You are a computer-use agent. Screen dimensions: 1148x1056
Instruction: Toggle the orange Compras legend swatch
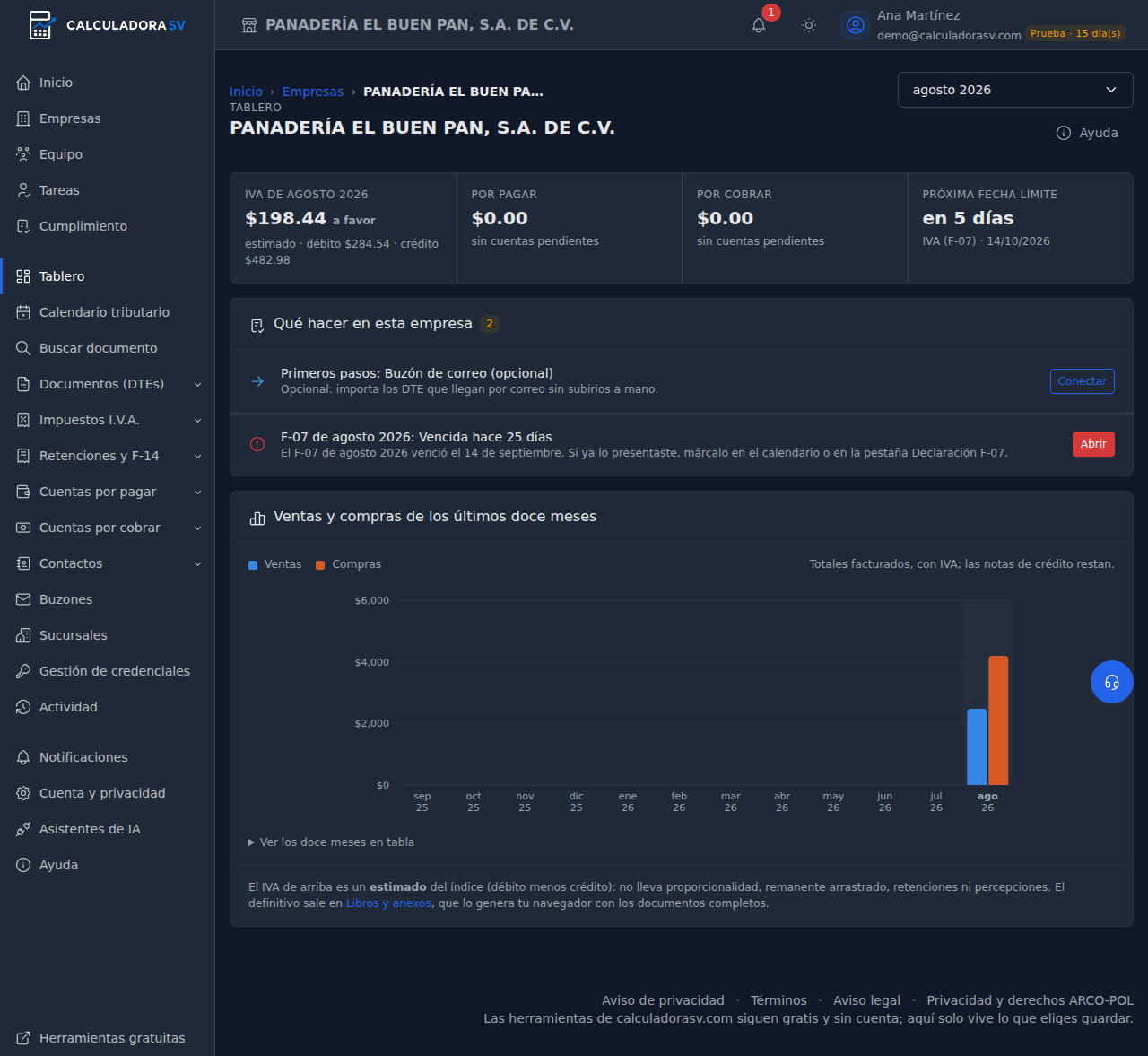tap(320, 565)
